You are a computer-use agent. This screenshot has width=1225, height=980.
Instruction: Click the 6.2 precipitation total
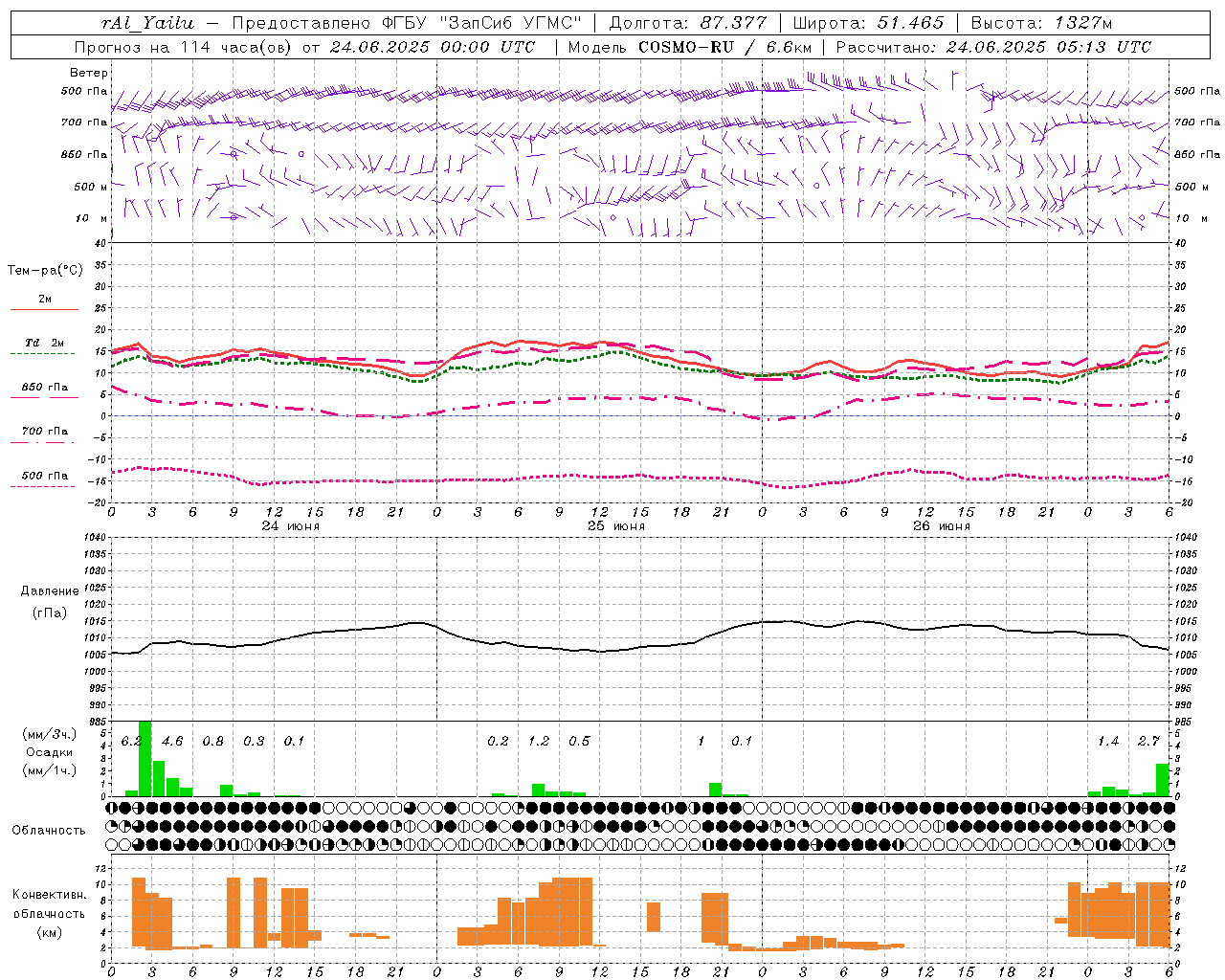tap(131, 741)
